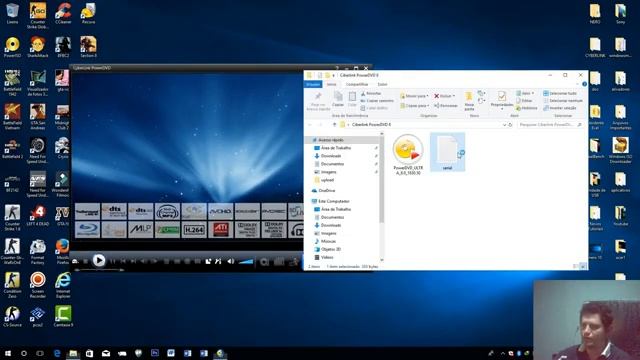Click the up-folder arrow in Explorer navigation
Viewport: 640px width, 360px height.
(x=334, y=124)
